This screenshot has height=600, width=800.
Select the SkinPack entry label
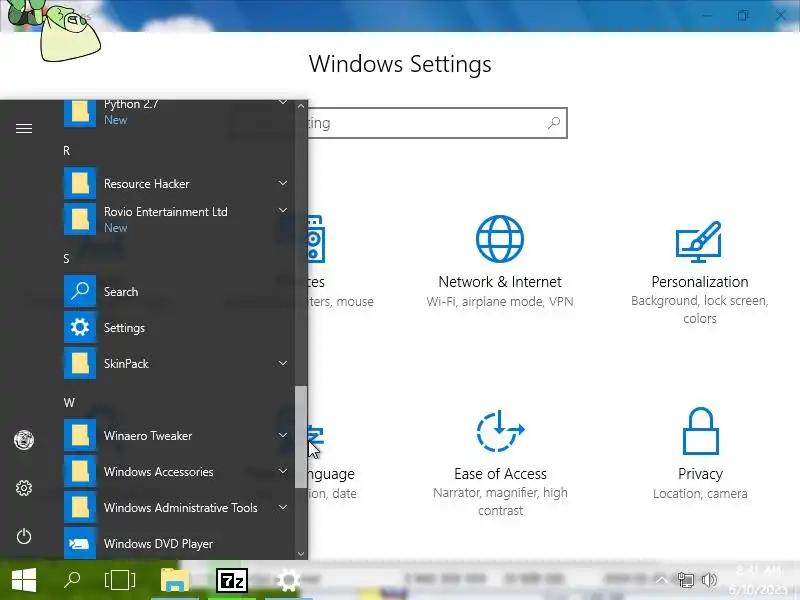point(126,364)
